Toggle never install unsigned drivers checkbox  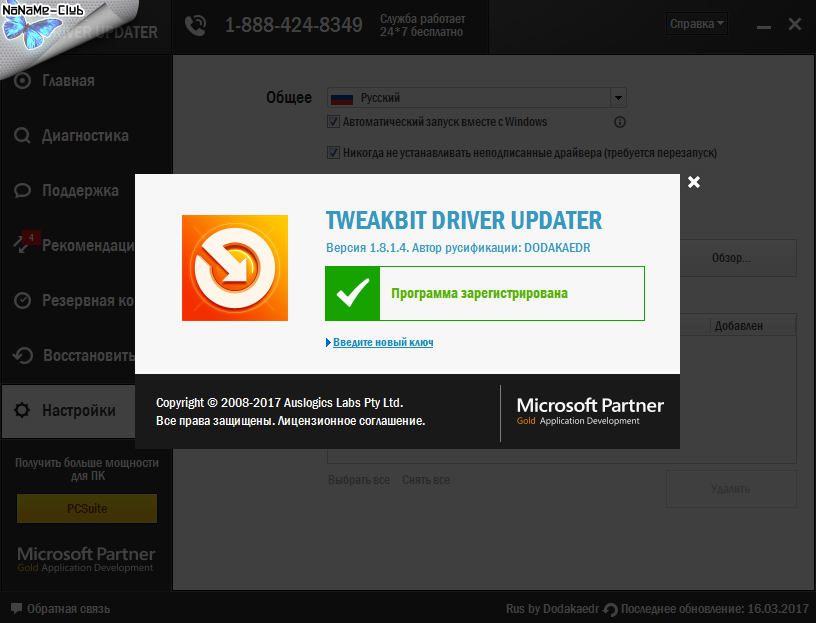[334, 153]
